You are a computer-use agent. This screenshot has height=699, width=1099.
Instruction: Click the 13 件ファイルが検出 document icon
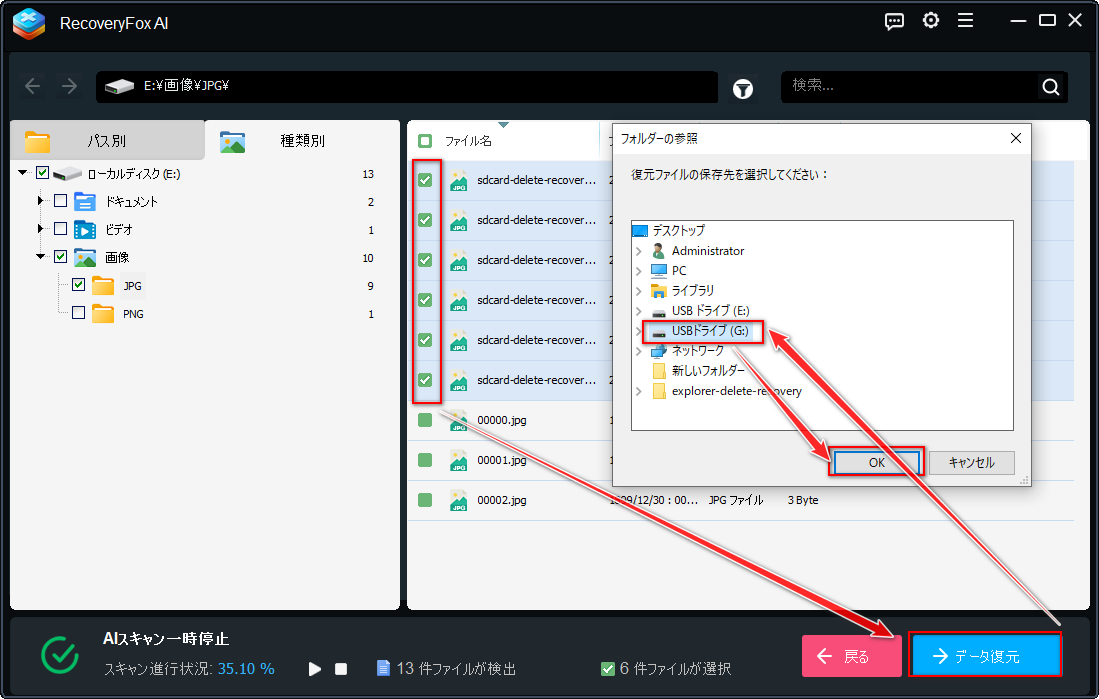383,668
